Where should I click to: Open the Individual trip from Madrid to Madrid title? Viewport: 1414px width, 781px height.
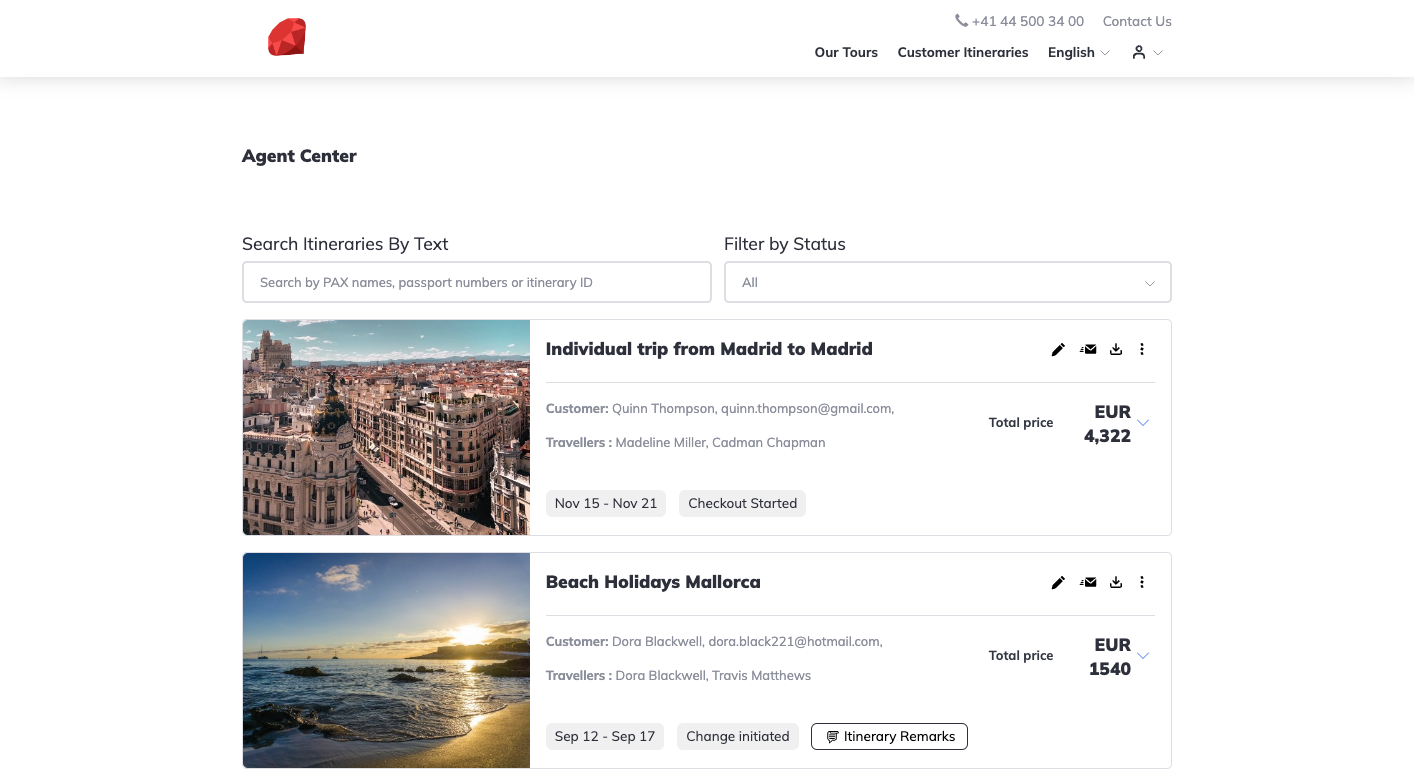click(709, 349)
